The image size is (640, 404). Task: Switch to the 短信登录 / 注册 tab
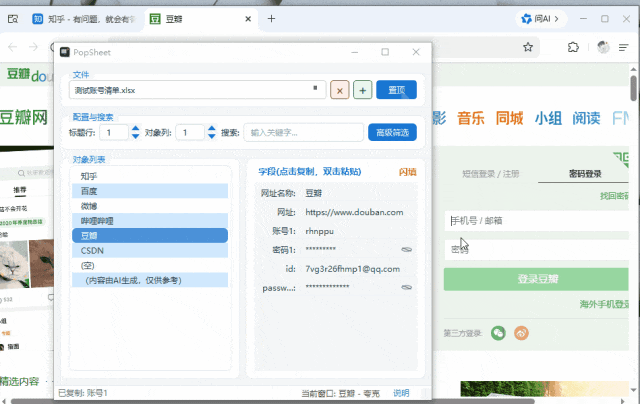[x=490, y=174]
